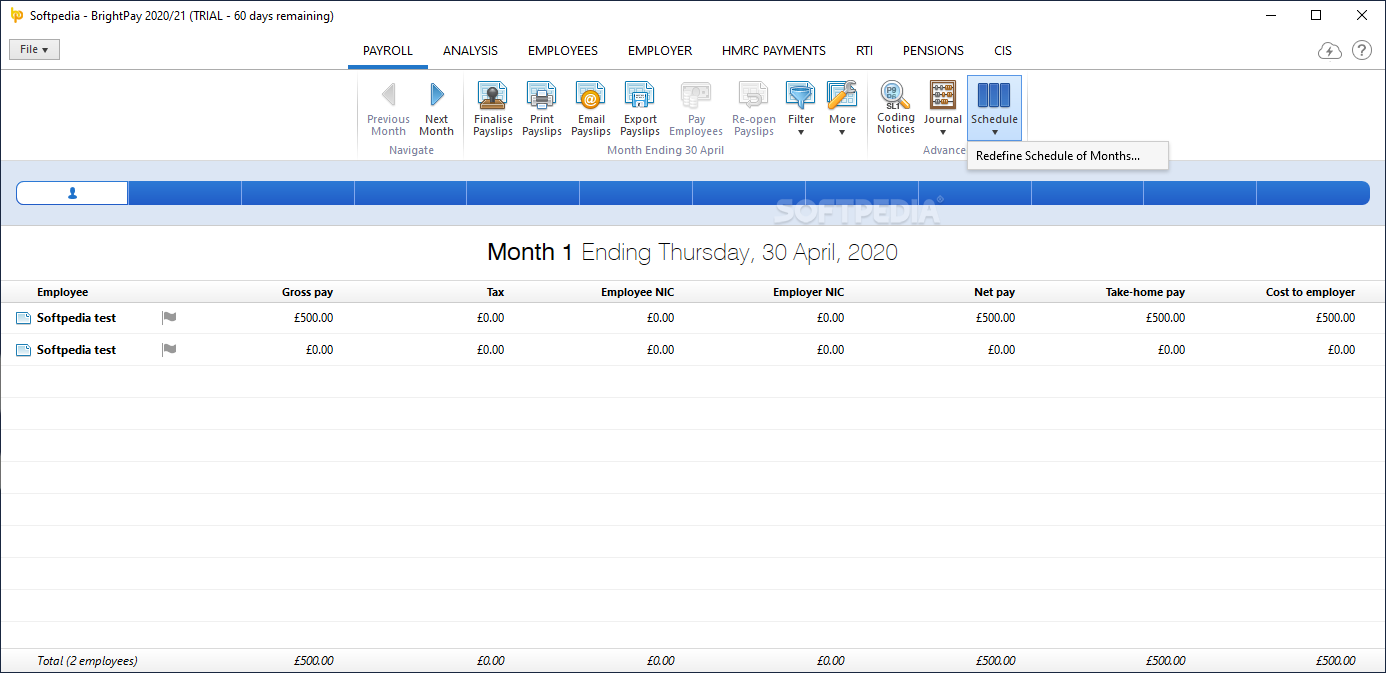
Task: Switch to the PAYROLL tab
Action: click(388, 51)
